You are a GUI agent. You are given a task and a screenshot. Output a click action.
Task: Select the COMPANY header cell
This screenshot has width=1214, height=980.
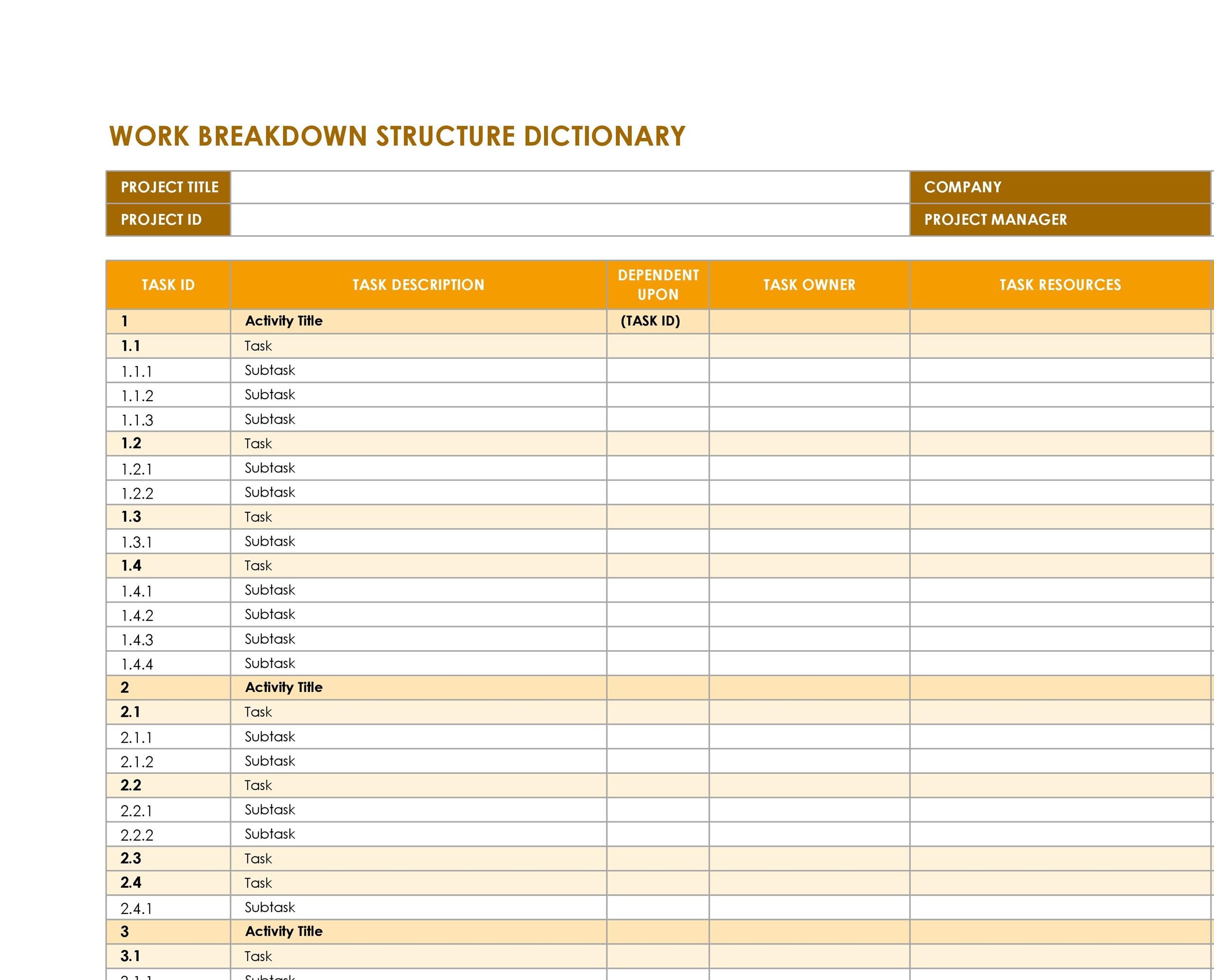pos(1060,187)
